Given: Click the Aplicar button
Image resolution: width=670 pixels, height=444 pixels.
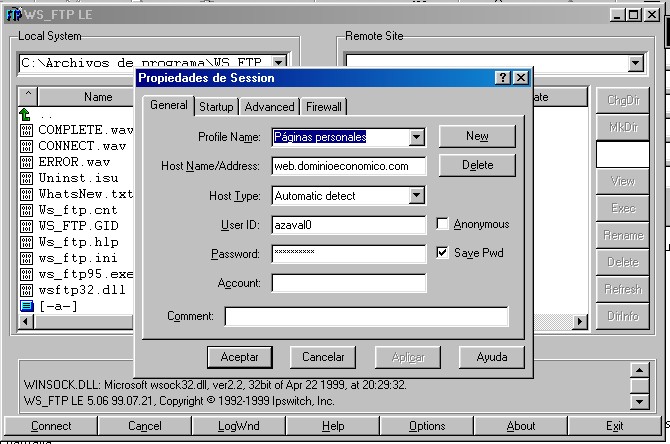Looking at the screenshot, I should pyautogui.click(x=408, y=357).
